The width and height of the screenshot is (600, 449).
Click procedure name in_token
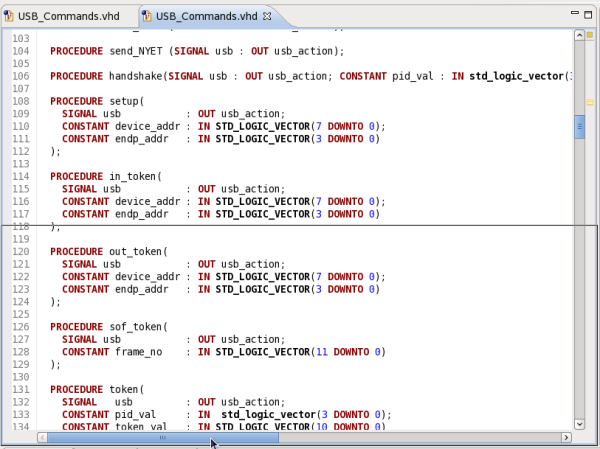coord(133,176)
